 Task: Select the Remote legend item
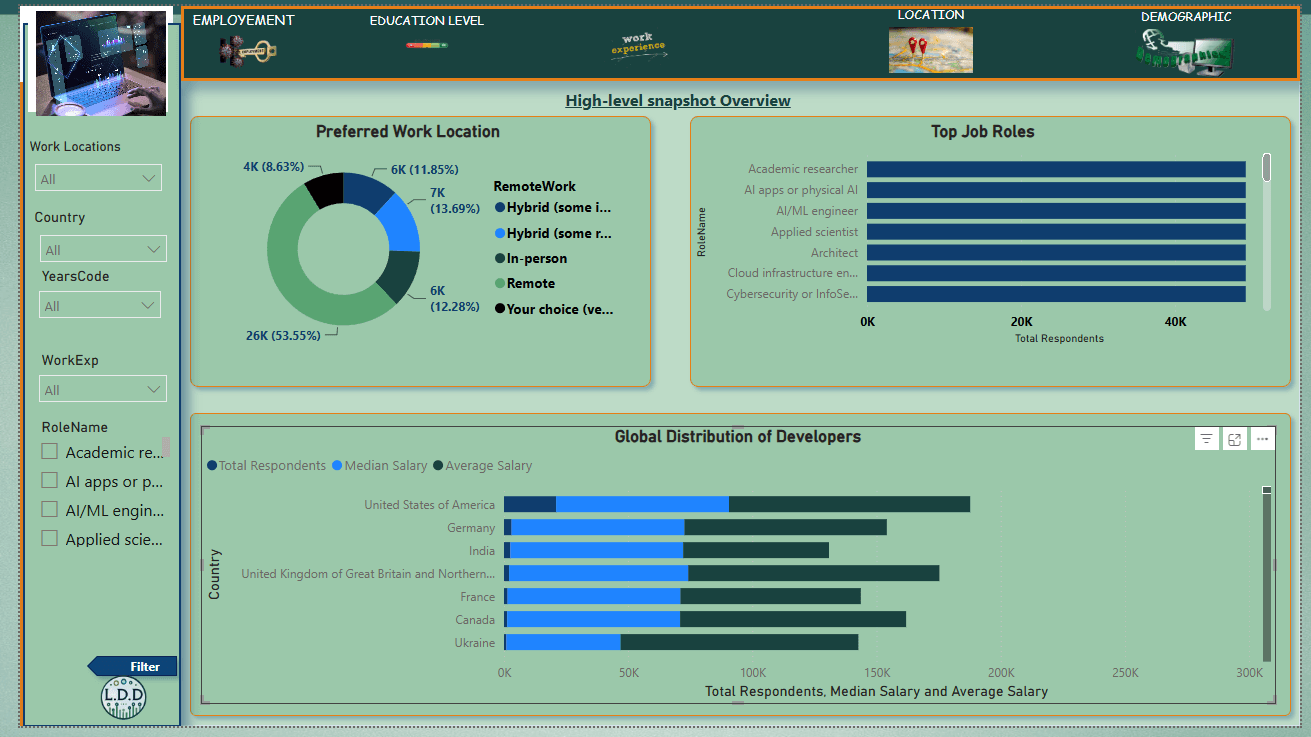(524, 283)
